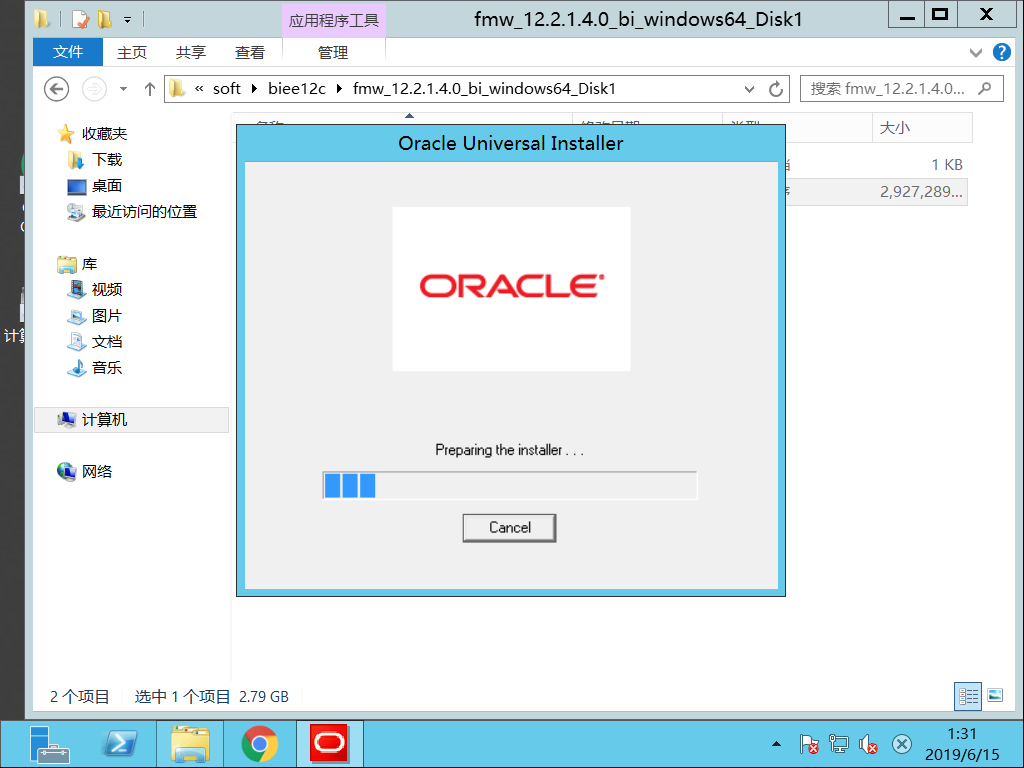The image size is (1024, 768).
Task: Navigate back with the back arrow
Action: 56,88
